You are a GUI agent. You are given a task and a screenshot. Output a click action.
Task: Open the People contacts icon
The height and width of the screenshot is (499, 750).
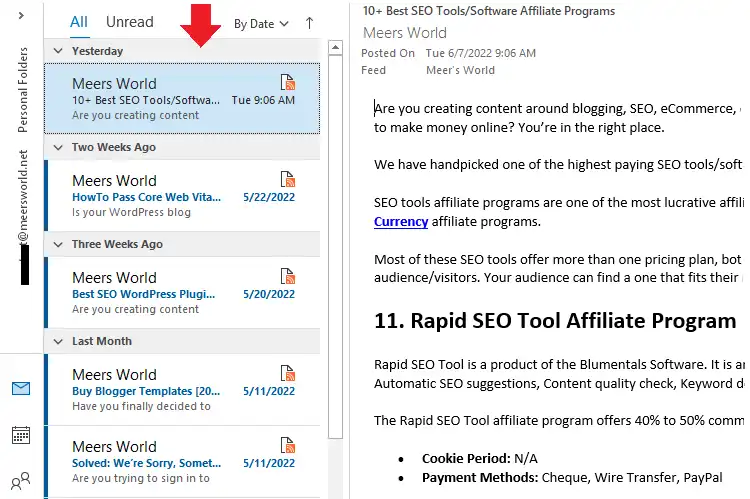point(21,481)
